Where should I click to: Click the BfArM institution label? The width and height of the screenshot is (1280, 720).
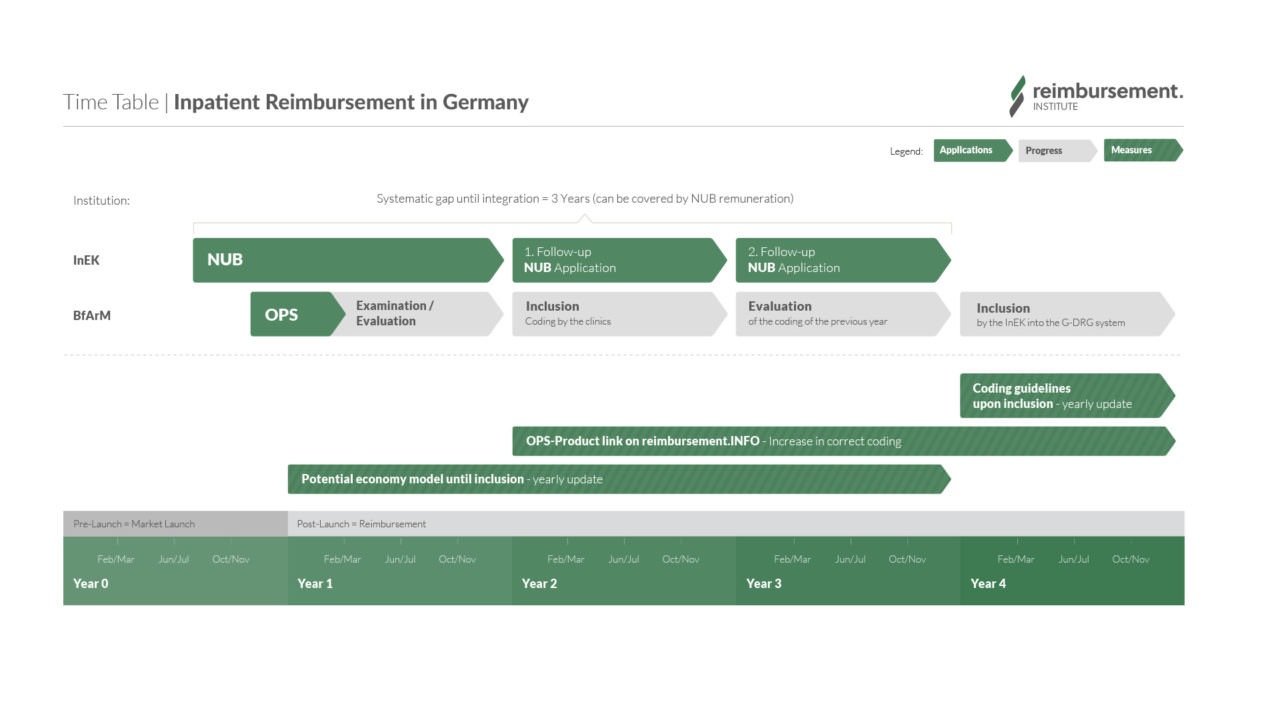[x=91, y=315]
